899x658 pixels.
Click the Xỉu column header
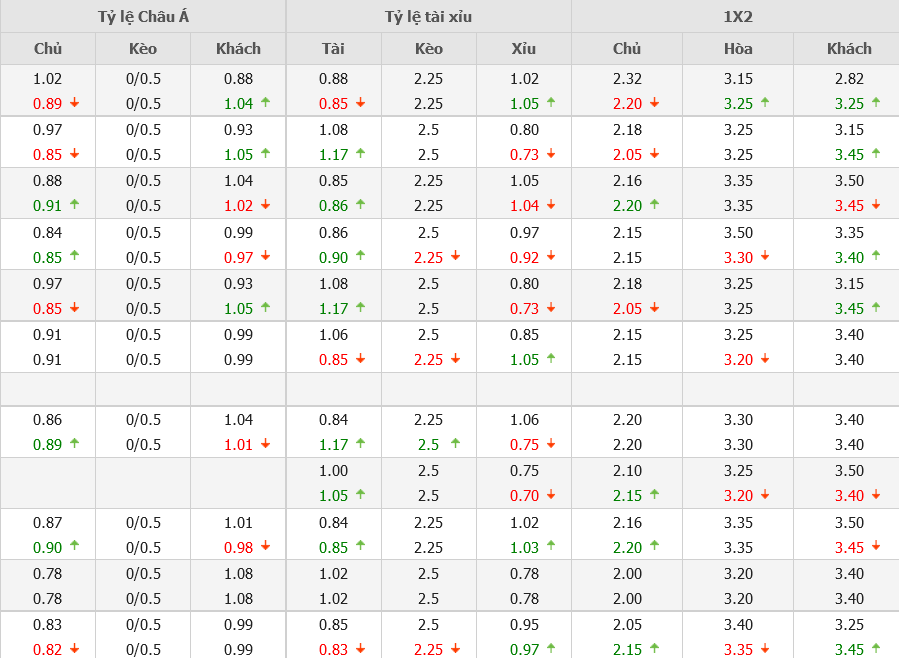coord(524,48)
